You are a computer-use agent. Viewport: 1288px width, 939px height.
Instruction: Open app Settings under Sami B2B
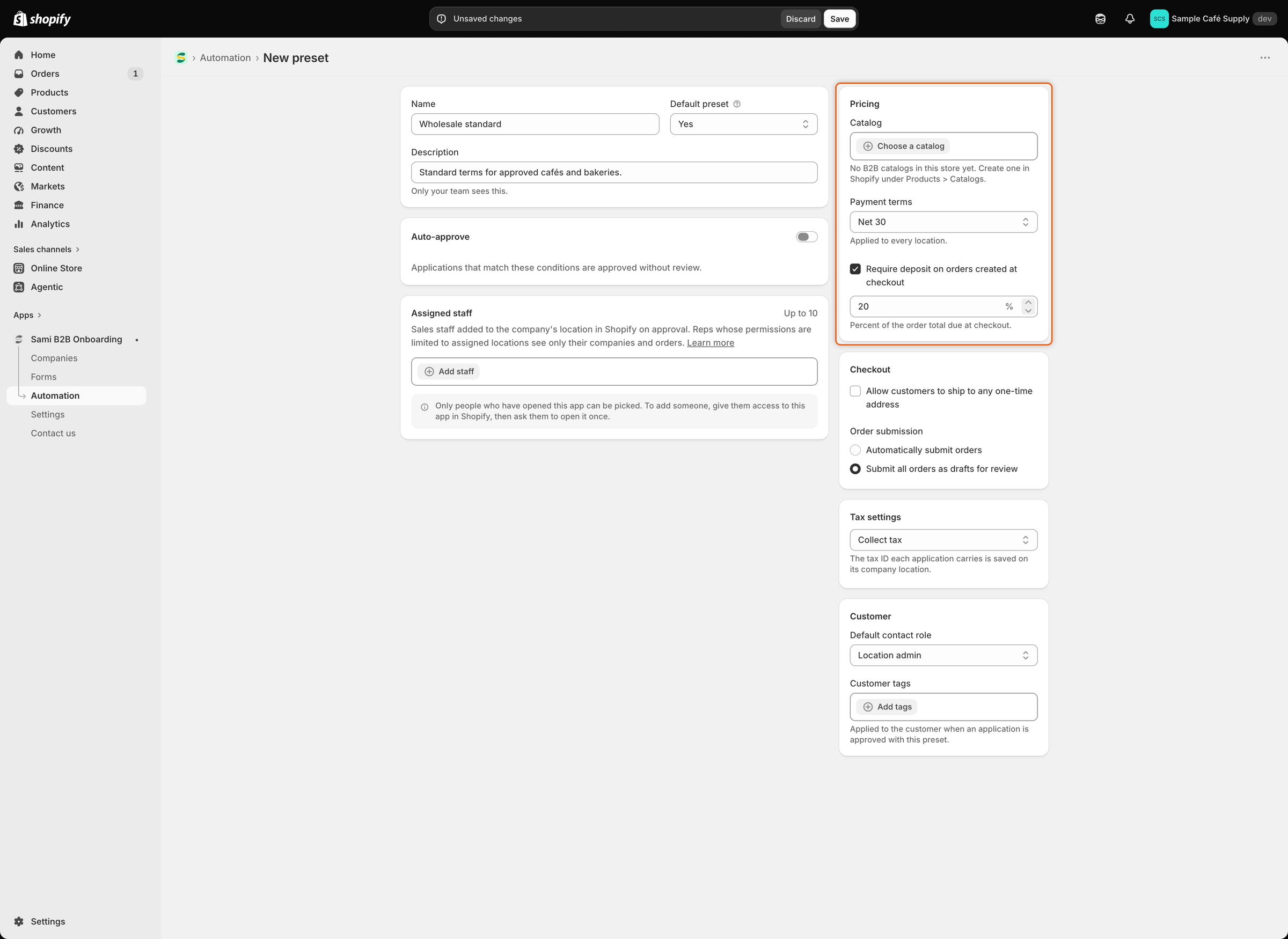pyautogui.click(x=48, y=414)
